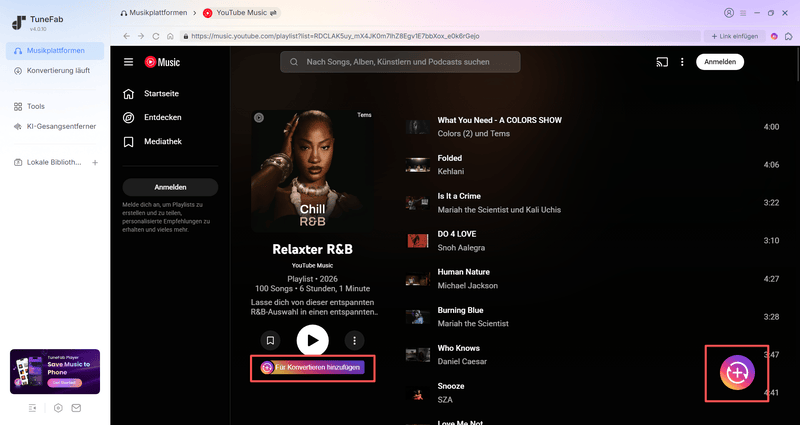Click the page vertical scrollbar

(797, 64)
